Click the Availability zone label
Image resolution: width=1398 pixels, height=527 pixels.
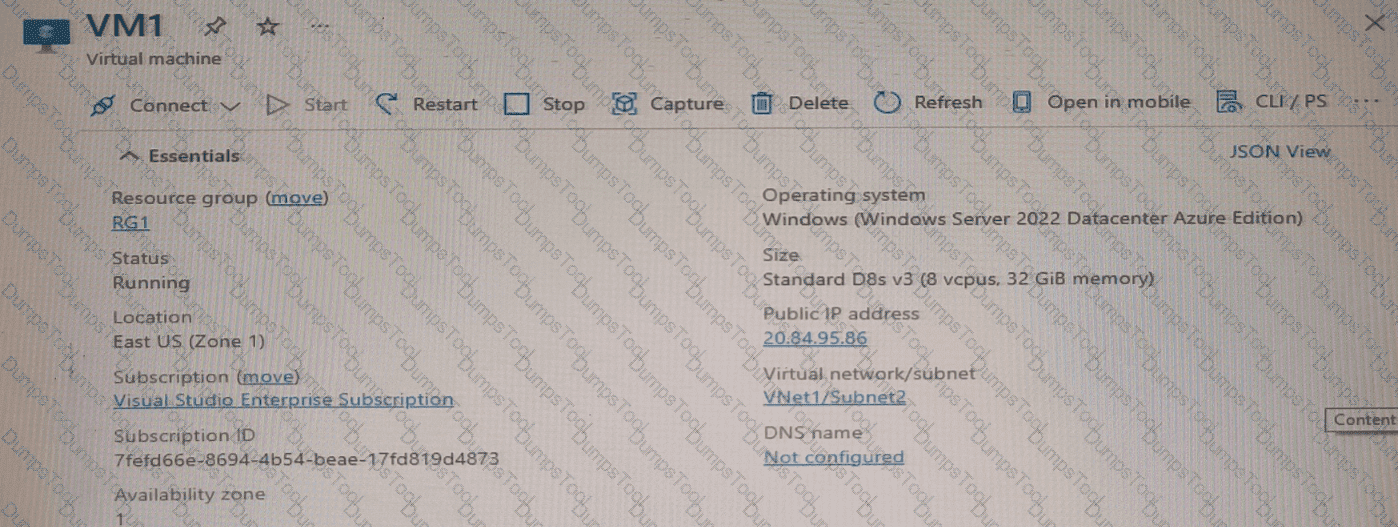pyautogui.click(x=190, y=495)
